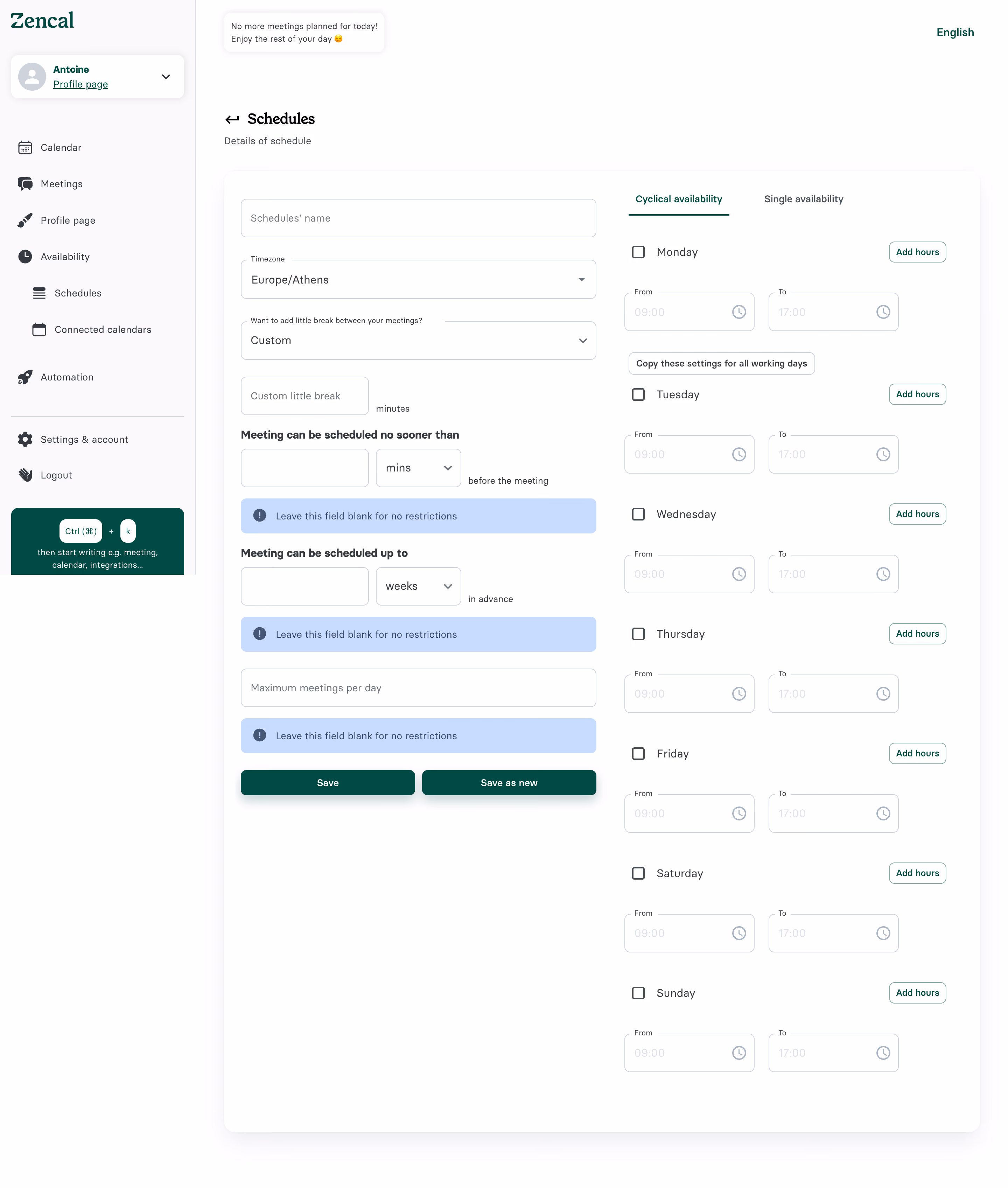Enable the Wednesday checkbox
The height and width of the screenshot is (1188, 1008).
[638, 514]
